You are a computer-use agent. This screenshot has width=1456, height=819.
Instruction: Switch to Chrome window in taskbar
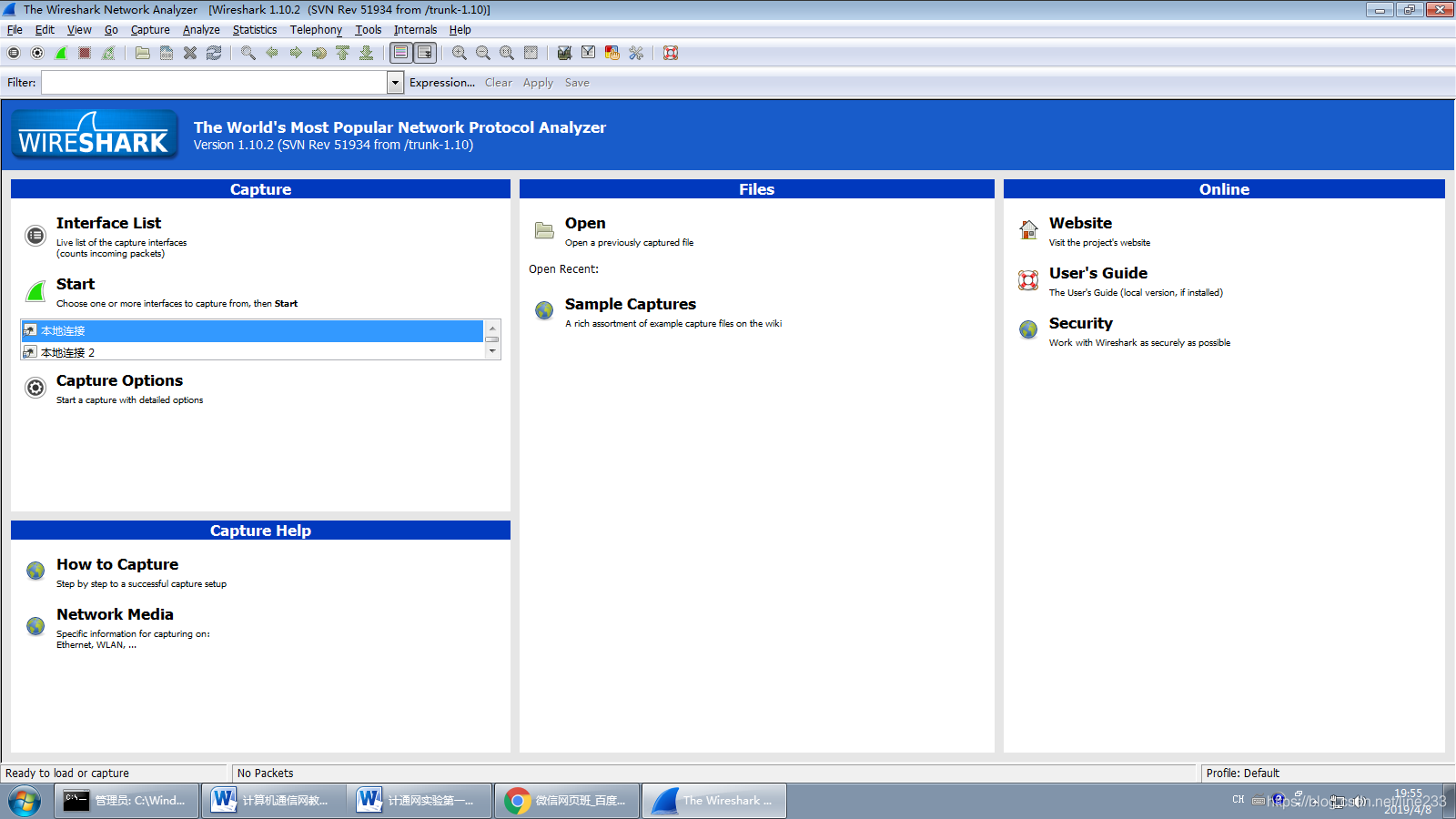[x=566, y=801]
